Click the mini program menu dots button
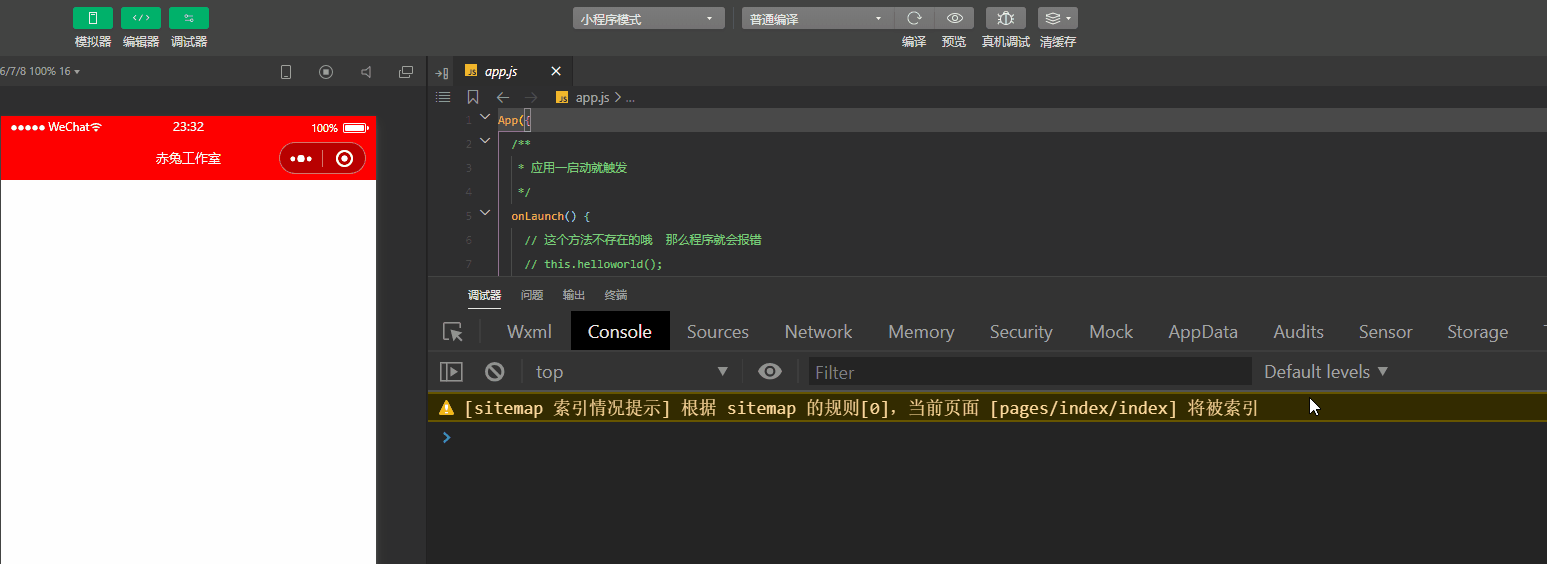This screenshot has height=564, width=1547. [x=301, y=158]
